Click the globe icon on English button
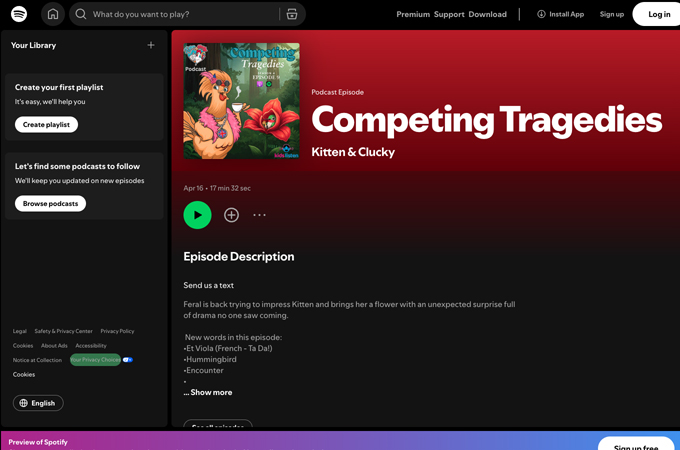This screenshot has height=450, width=680. 23,403
